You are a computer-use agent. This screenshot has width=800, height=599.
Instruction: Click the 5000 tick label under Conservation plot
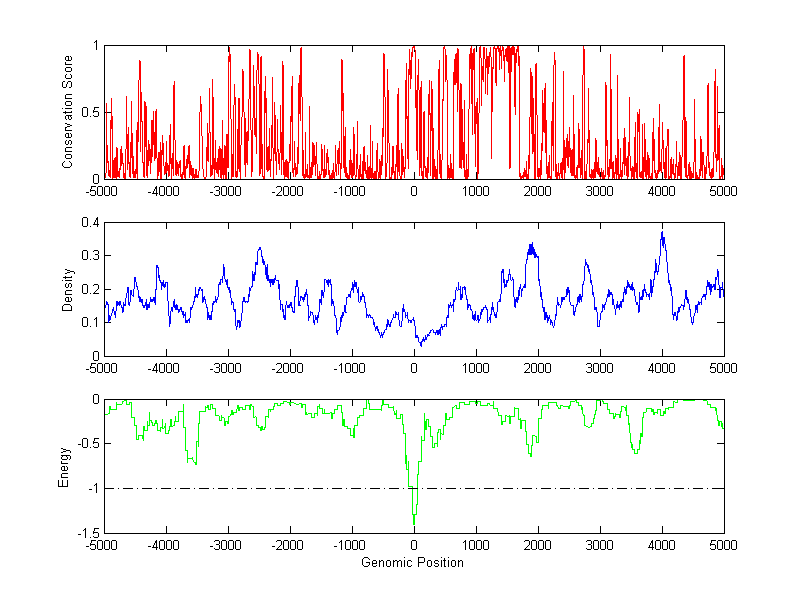[x=723, y=191]
